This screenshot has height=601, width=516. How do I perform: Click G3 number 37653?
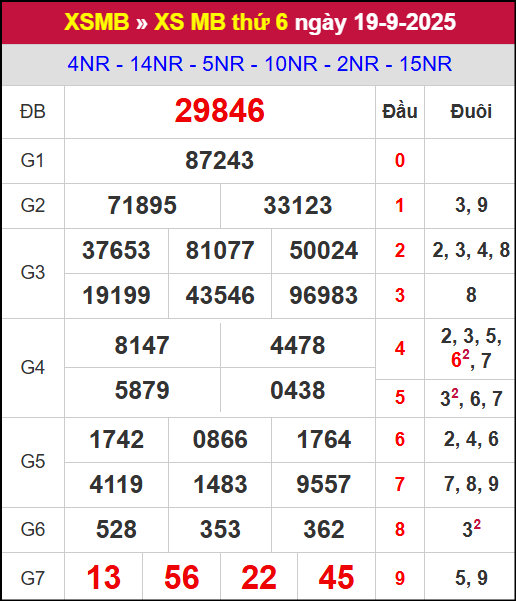116,250
